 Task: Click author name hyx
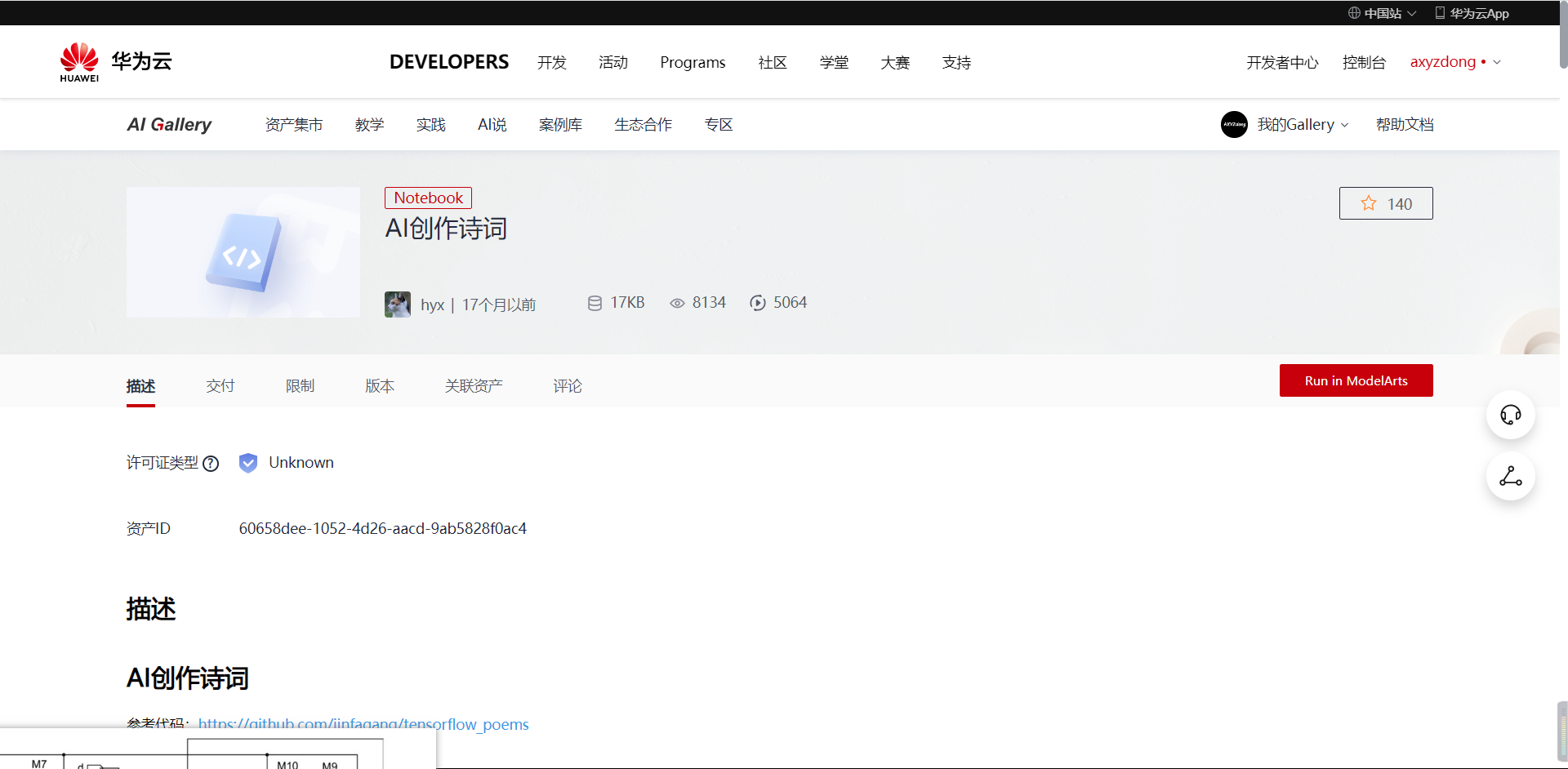433,304
